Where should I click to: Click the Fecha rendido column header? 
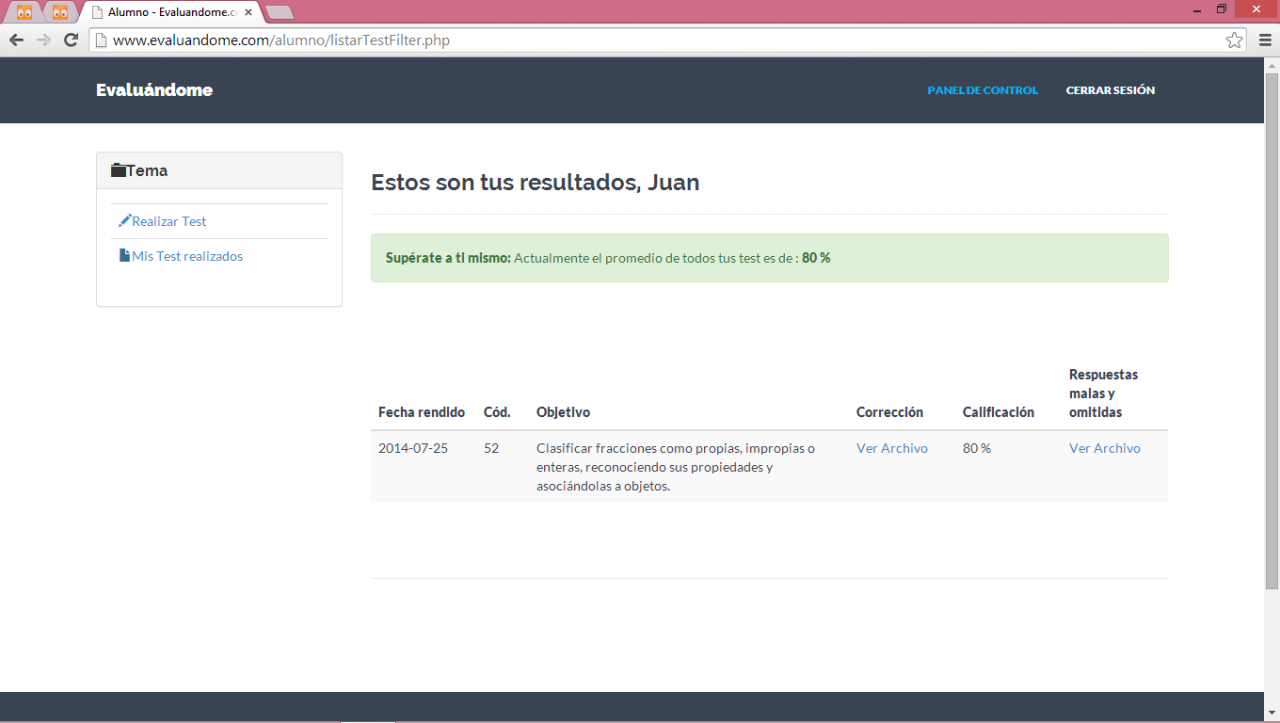(x=421, y=412)
